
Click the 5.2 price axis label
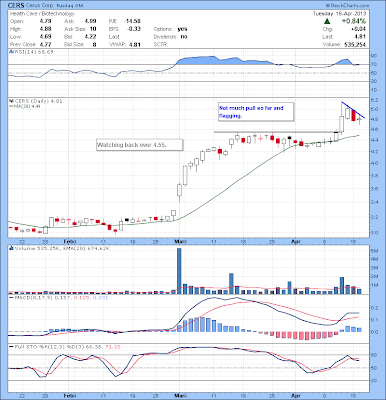coord(375,100)
